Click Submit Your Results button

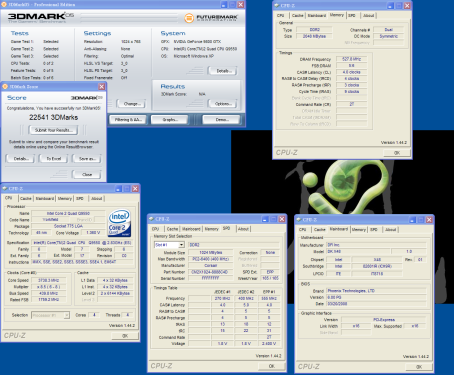(x=53, y=130)
